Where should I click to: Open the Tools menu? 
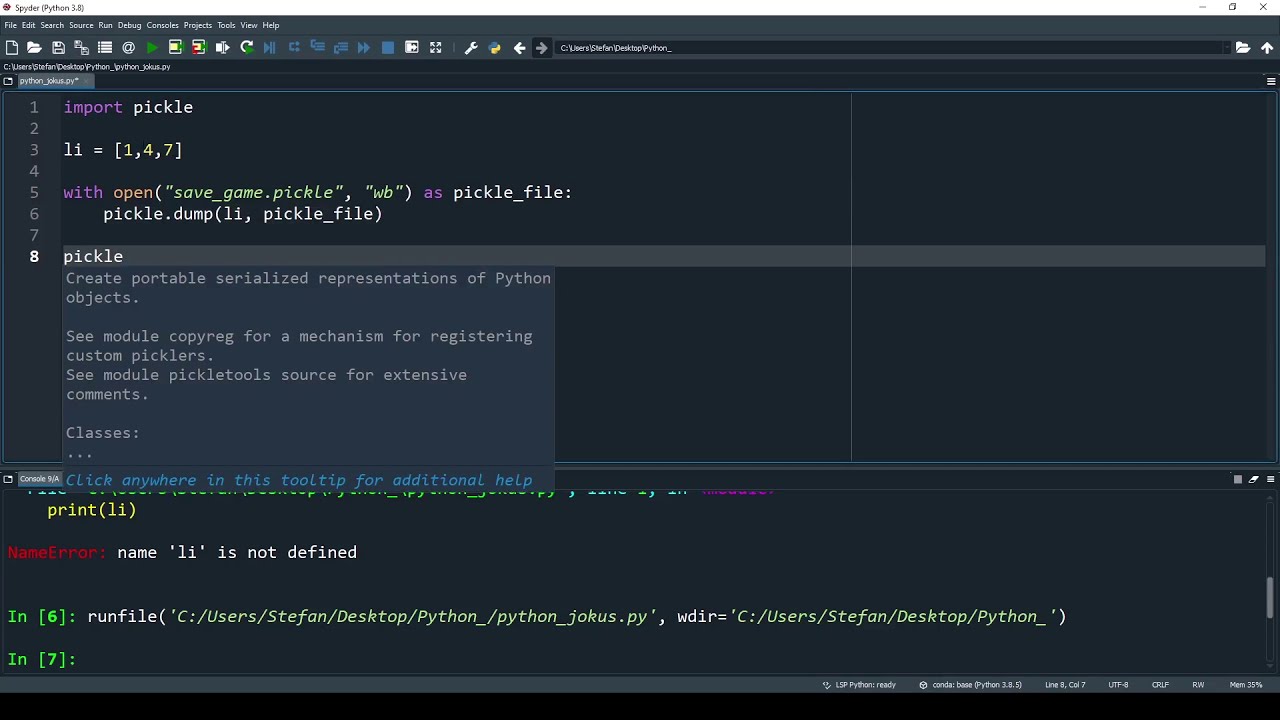pyautogui.click(x=226, y=25)
